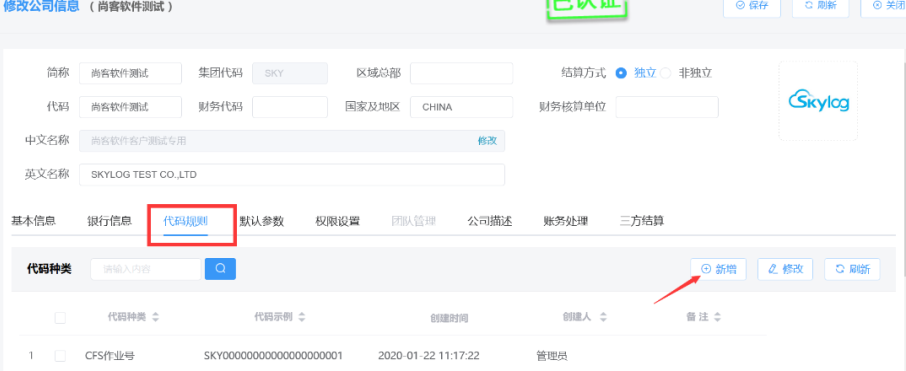Tick the checkbox for the CFS作业号 row
Viewport: 906px width, 371px height.
[60, 355]
